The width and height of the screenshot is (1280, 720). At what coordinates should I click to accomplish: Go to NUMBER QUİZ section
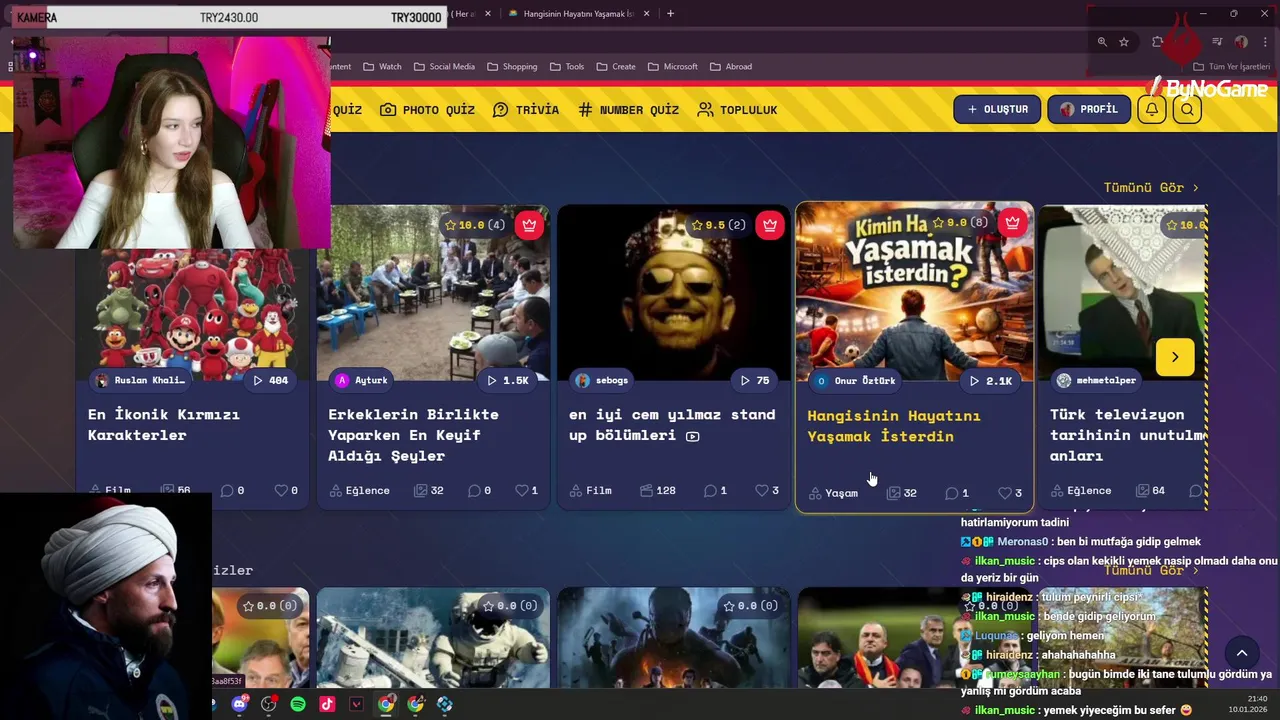628,110
